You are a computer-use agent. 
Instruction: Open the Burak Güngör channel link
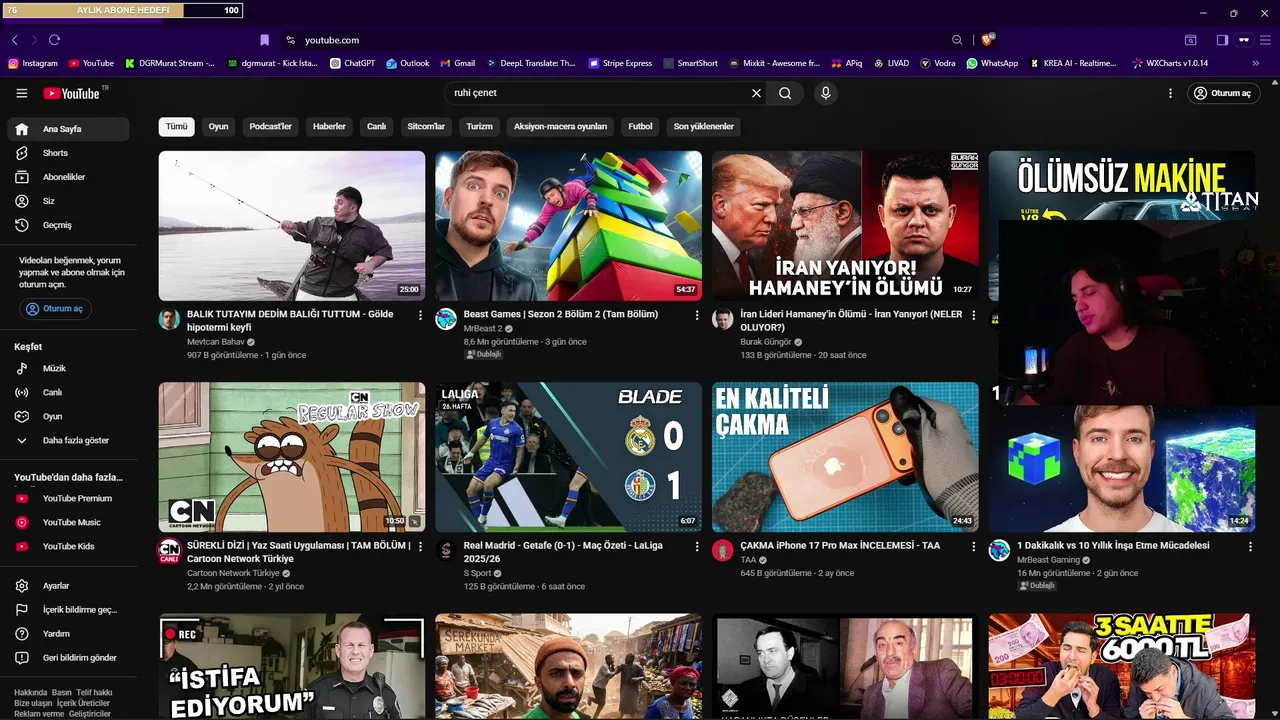click(766, 342)
